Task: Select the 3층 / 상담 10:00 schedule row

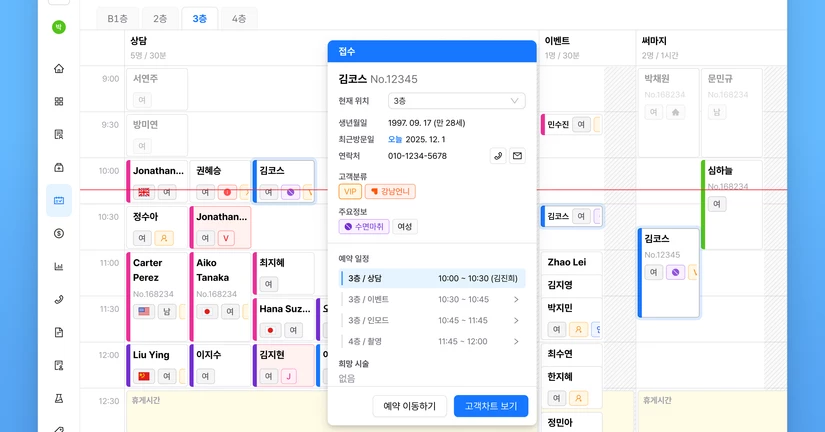Action: 432,278
